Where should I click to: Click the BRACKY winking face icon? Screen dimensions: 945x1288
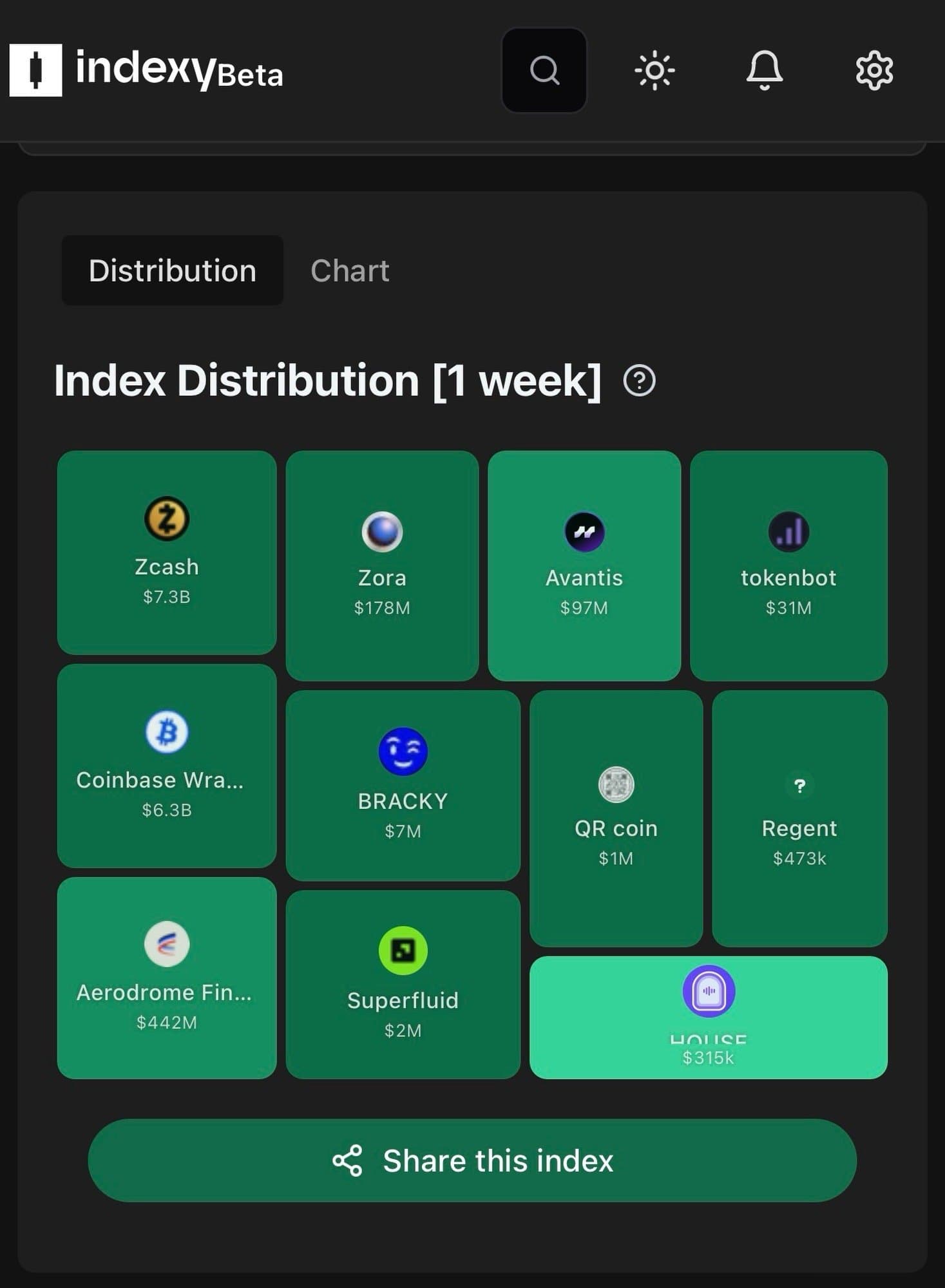tap(403, 751)
